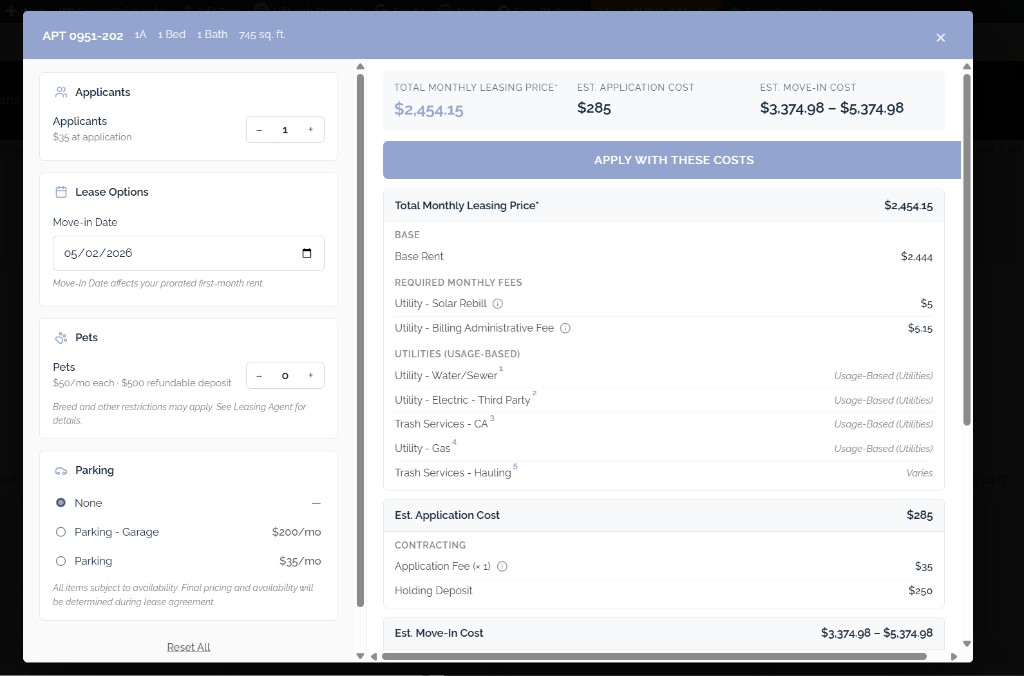Click footnote 5 on Trash Services - Hauling
Viewport: 1024px width, 676px height.
point(514,468)
